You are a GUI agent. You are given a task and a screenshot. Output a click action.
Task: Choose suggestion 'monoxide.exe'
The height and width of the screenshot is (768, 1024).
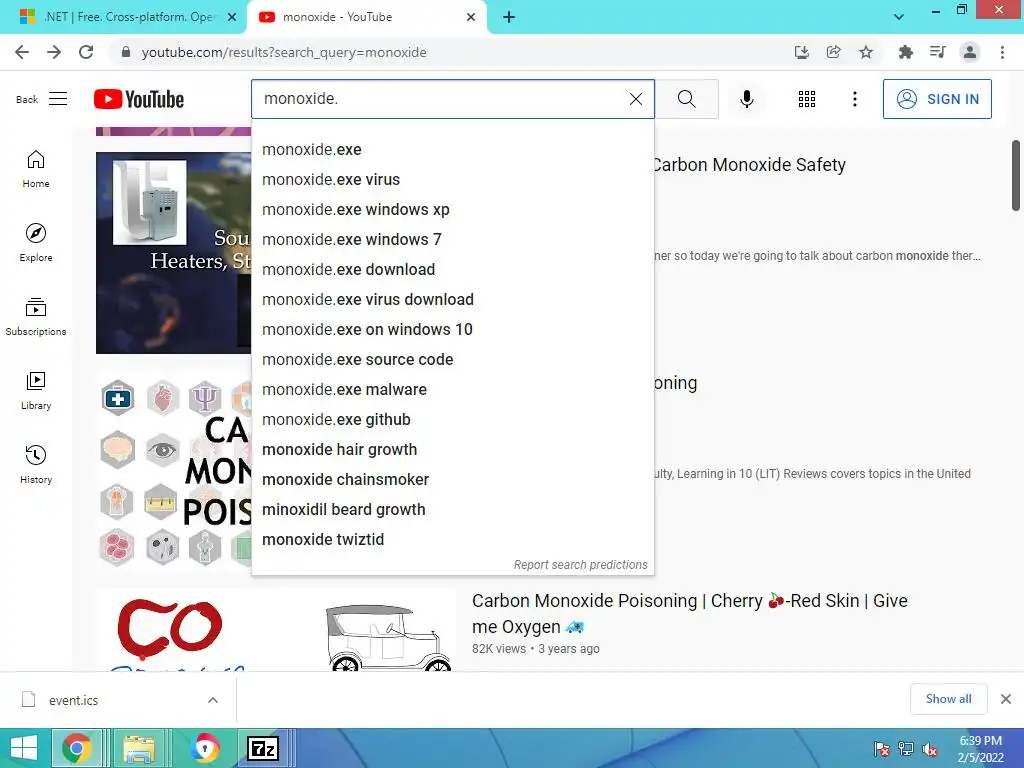[x=453, y=150]
